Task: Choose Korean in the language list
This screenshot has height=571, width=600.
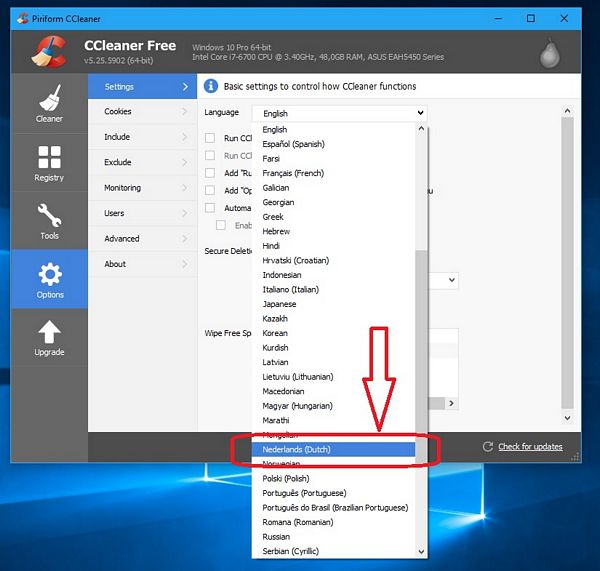Action: point(333,333)
